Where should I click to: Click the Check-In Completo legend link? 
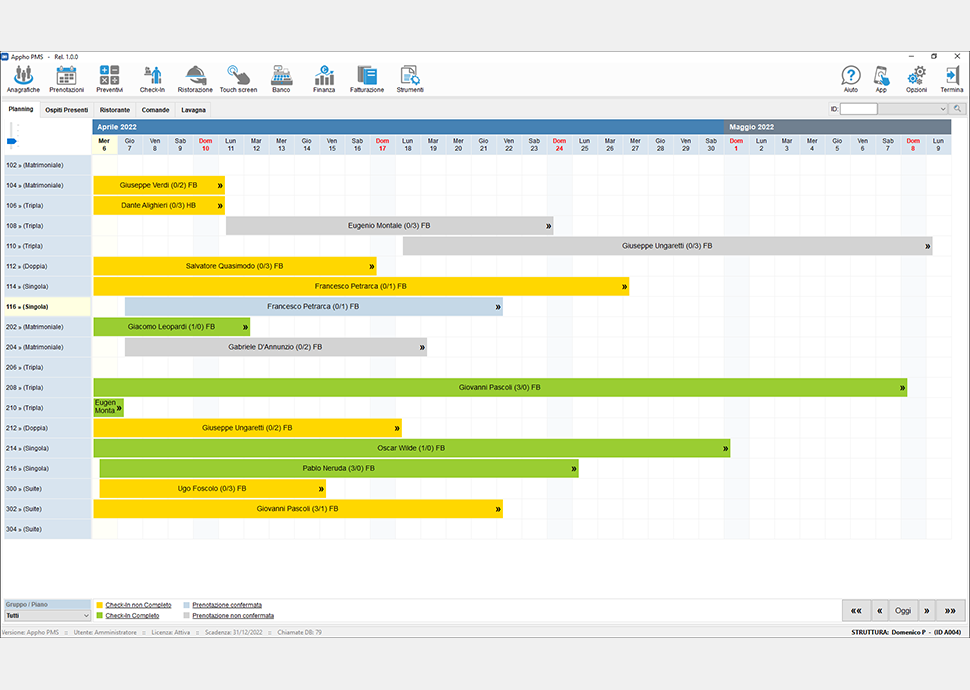132,615
